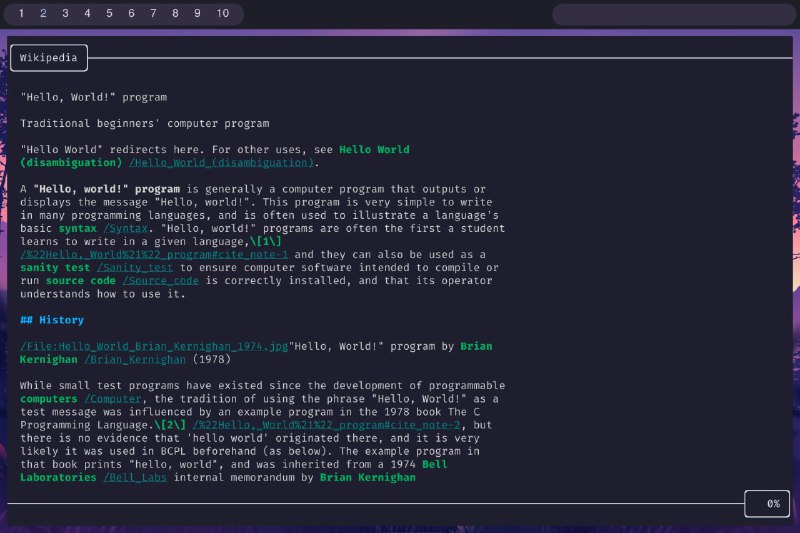This screenshot has height=533, width=800.
Task: Click the ## History heading
Action: tap(52, 320)
